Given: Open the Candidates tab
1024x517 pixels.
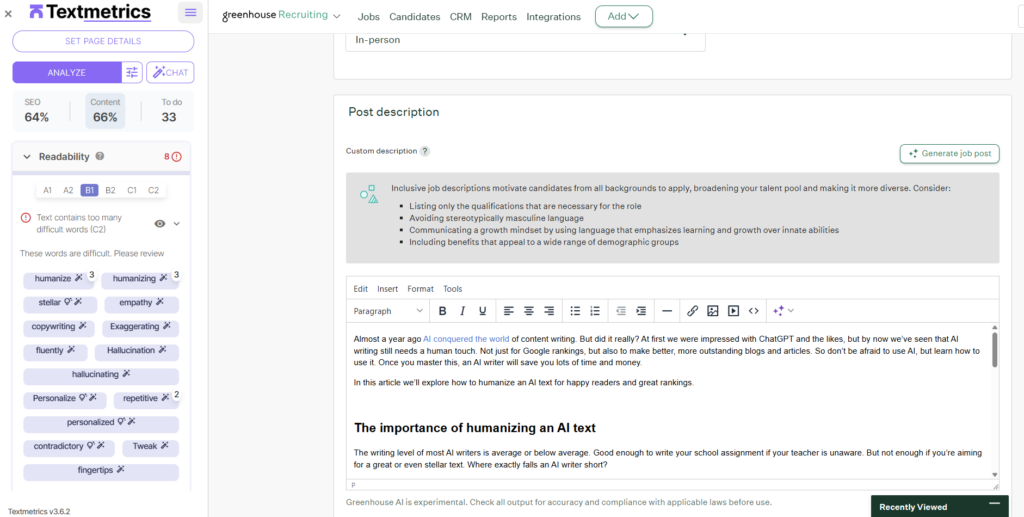Looking at the screenshot, I should [414, 17].
